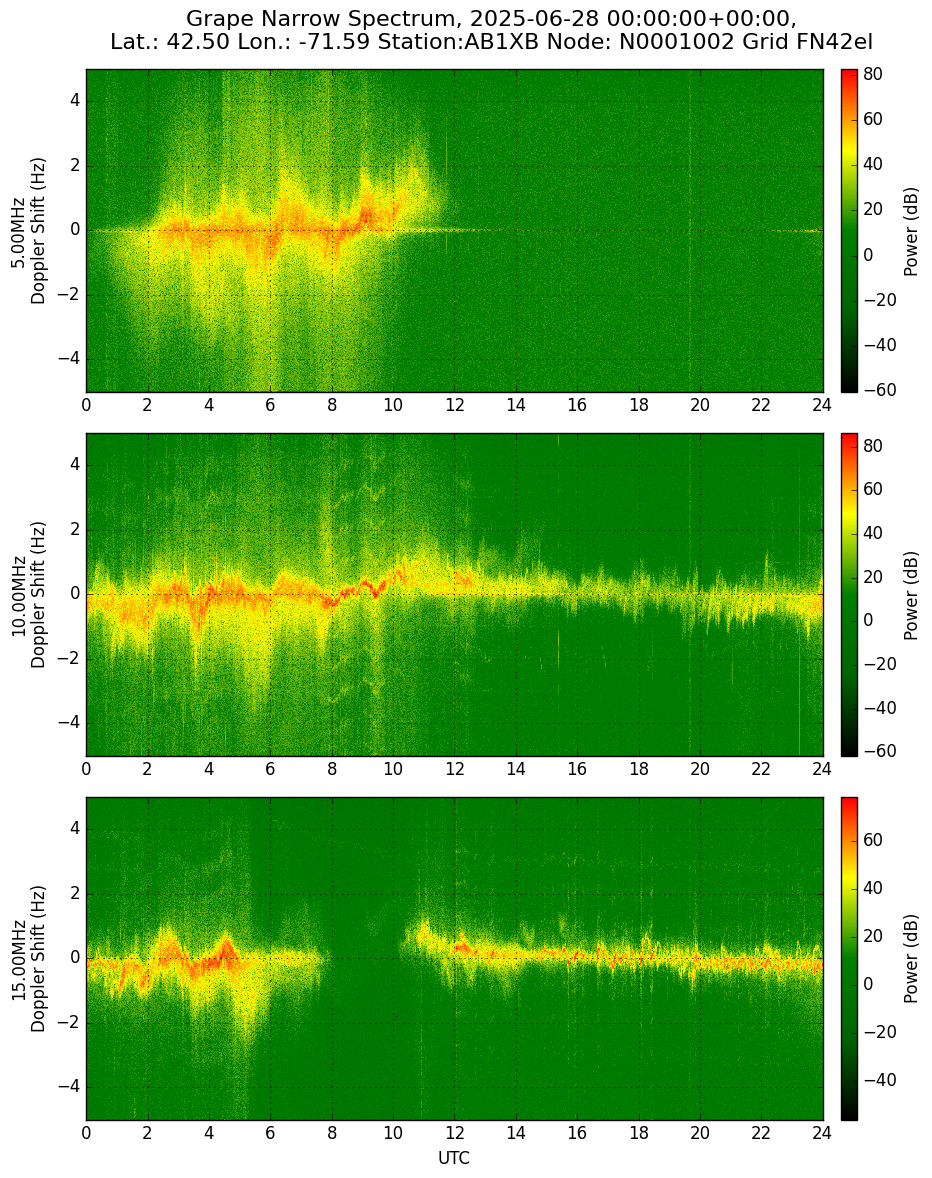The width and height of the screenshot is (932, 1178).
Task: Click the UTC x-axis label at bottom
Action: point(454,1158)
